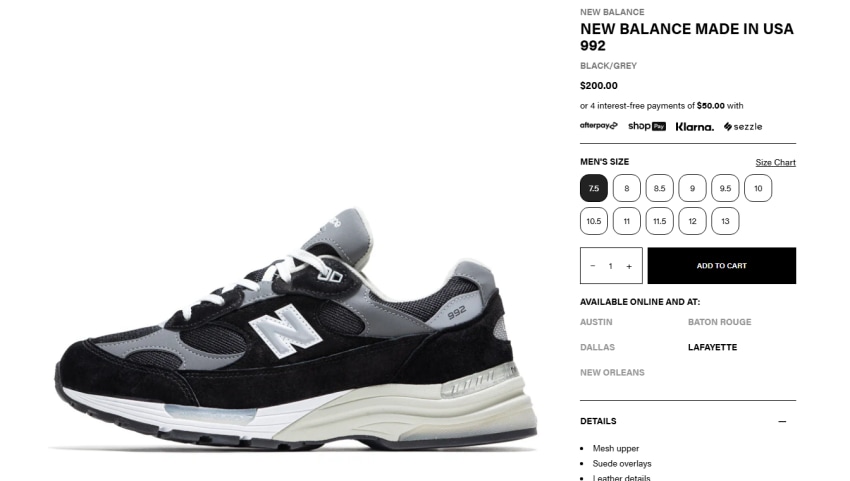Select men's size 8
Screen dimensions: 850x481
(x=627, y=188)
